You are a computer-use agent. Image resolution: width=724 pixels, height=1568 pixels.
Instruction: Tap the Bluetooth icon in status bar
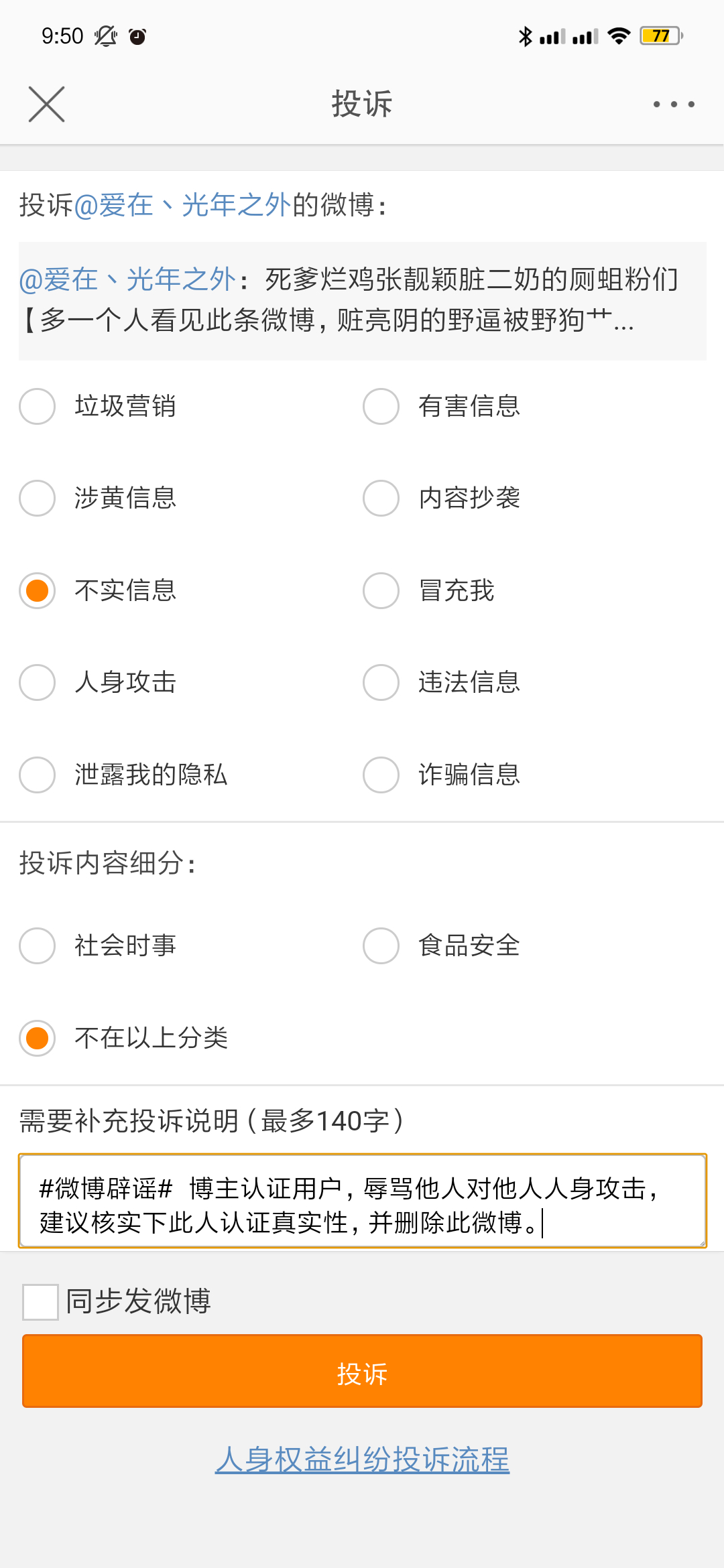click(x=525, y=36)
